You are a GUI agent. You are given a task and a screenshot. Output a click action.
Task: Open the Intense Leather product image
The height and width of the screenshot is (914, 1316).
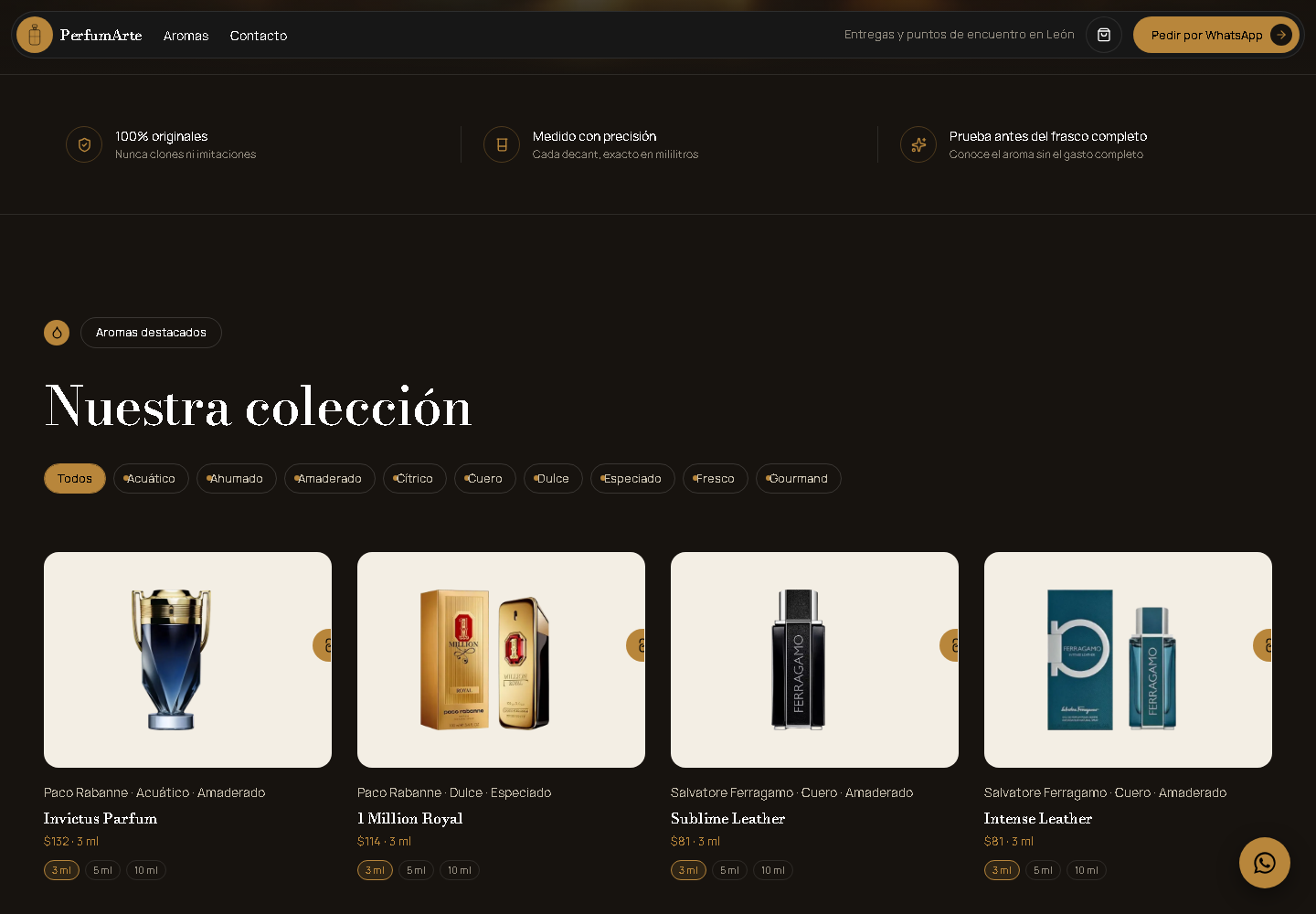click(1128, 660)
